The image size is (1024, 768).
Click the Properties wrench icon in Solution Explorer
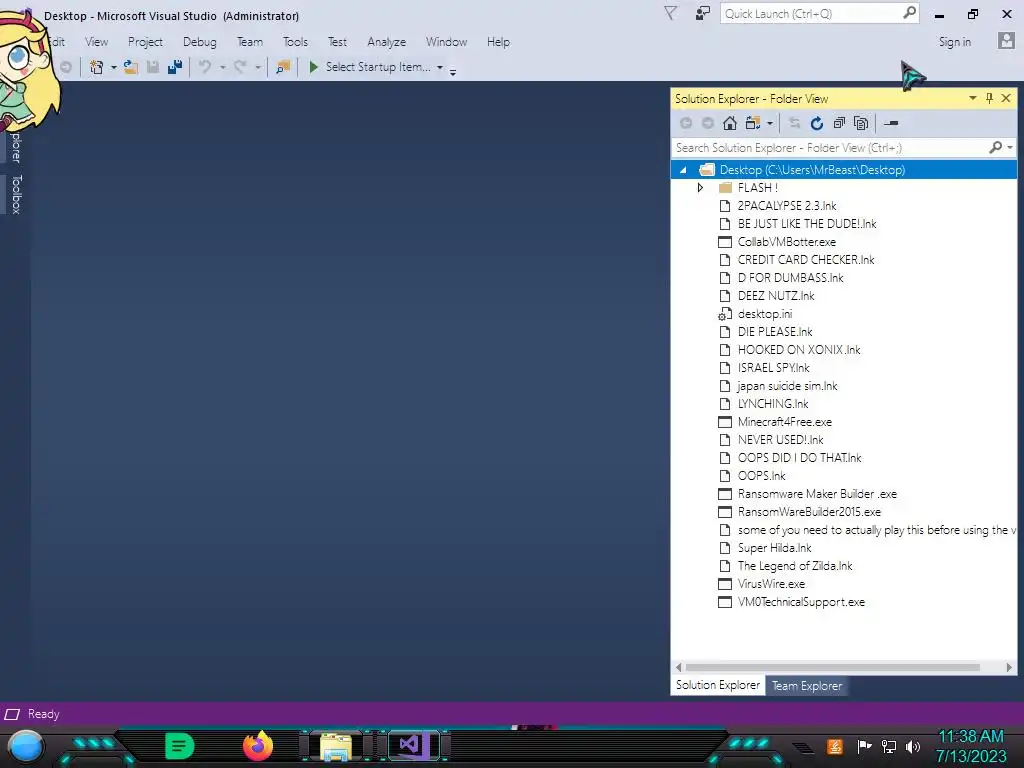(891, 123)
